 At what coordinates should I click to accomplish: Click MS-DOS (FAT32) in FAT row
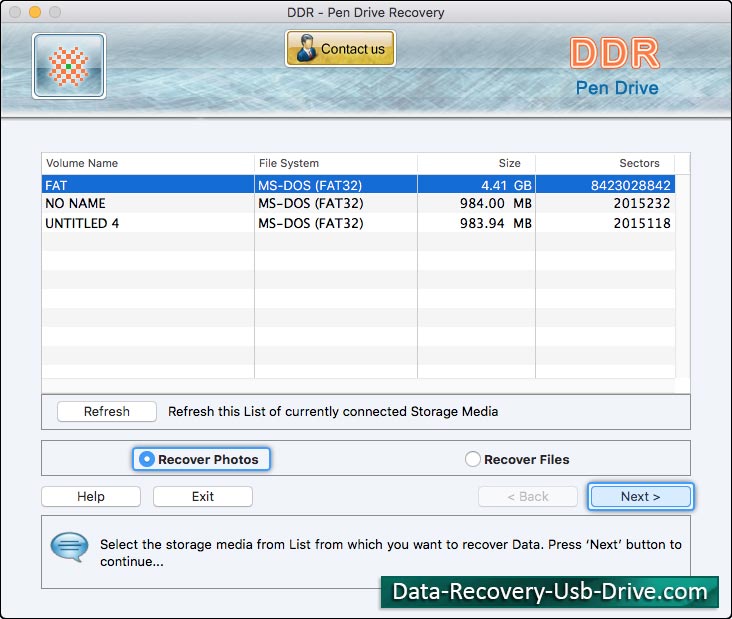tap(310, 185)
